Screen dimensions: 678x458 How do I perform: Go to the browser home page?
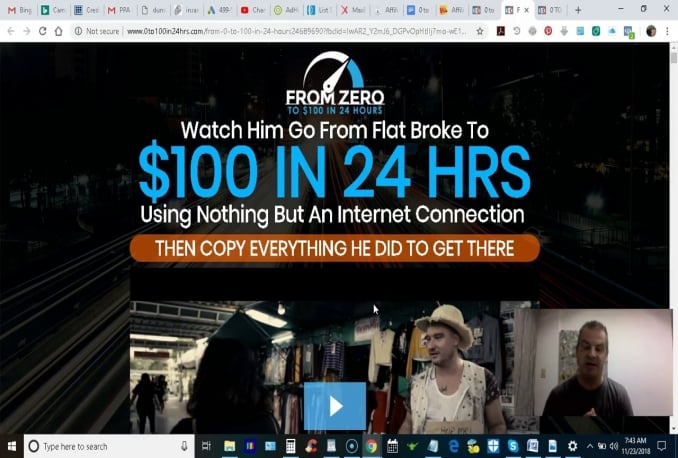[58, 31]
